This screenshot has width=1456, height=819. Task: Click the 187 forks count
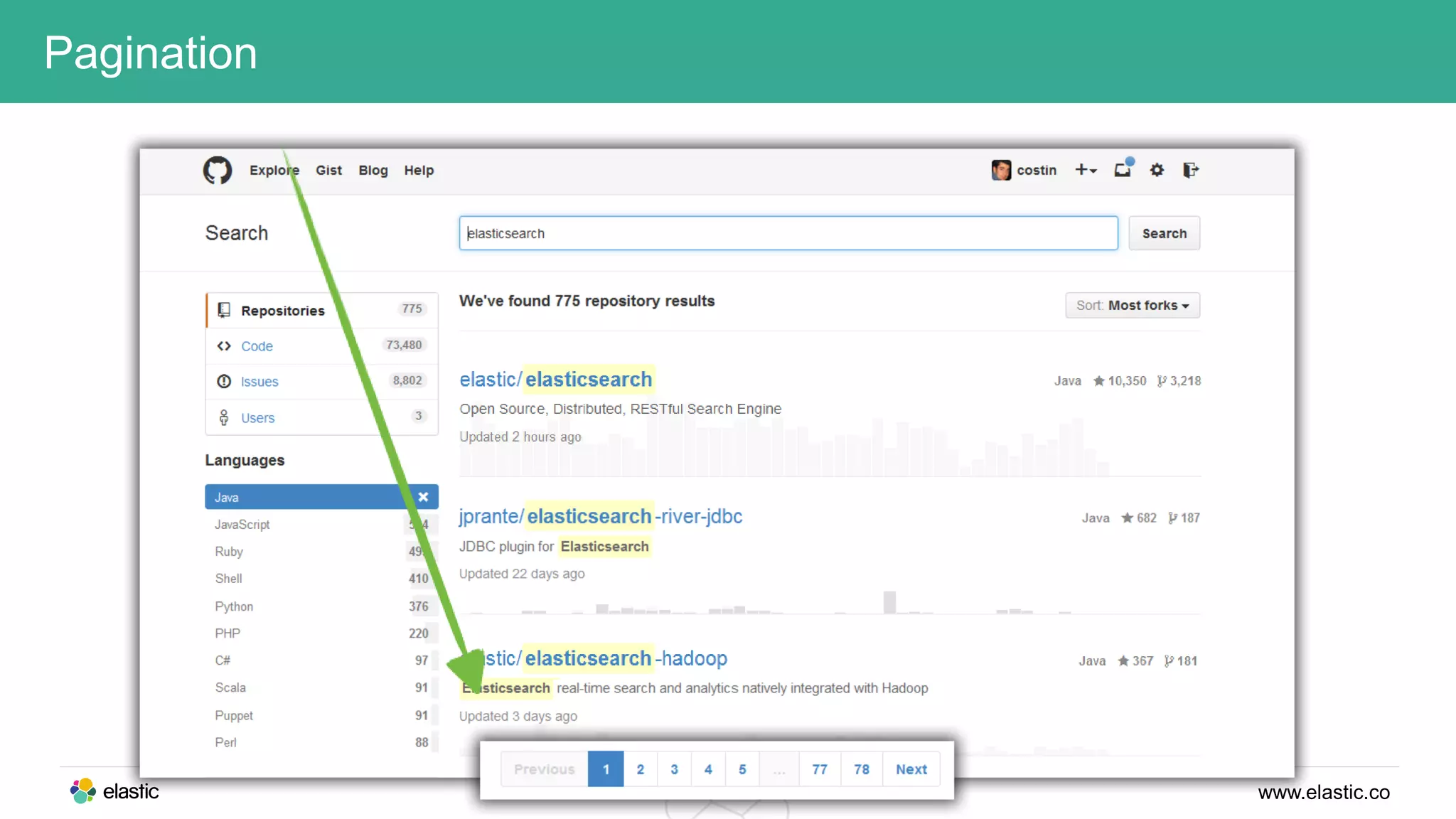click(x=1184, y=518)
